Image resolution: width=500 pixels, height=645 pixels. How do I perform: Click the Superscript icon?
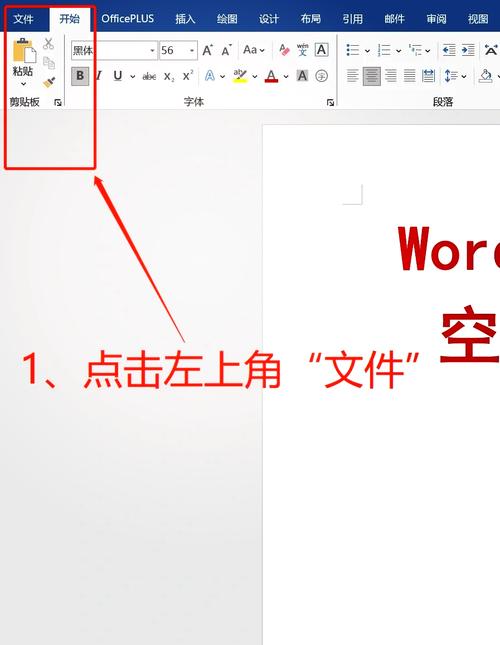point(188,76)
